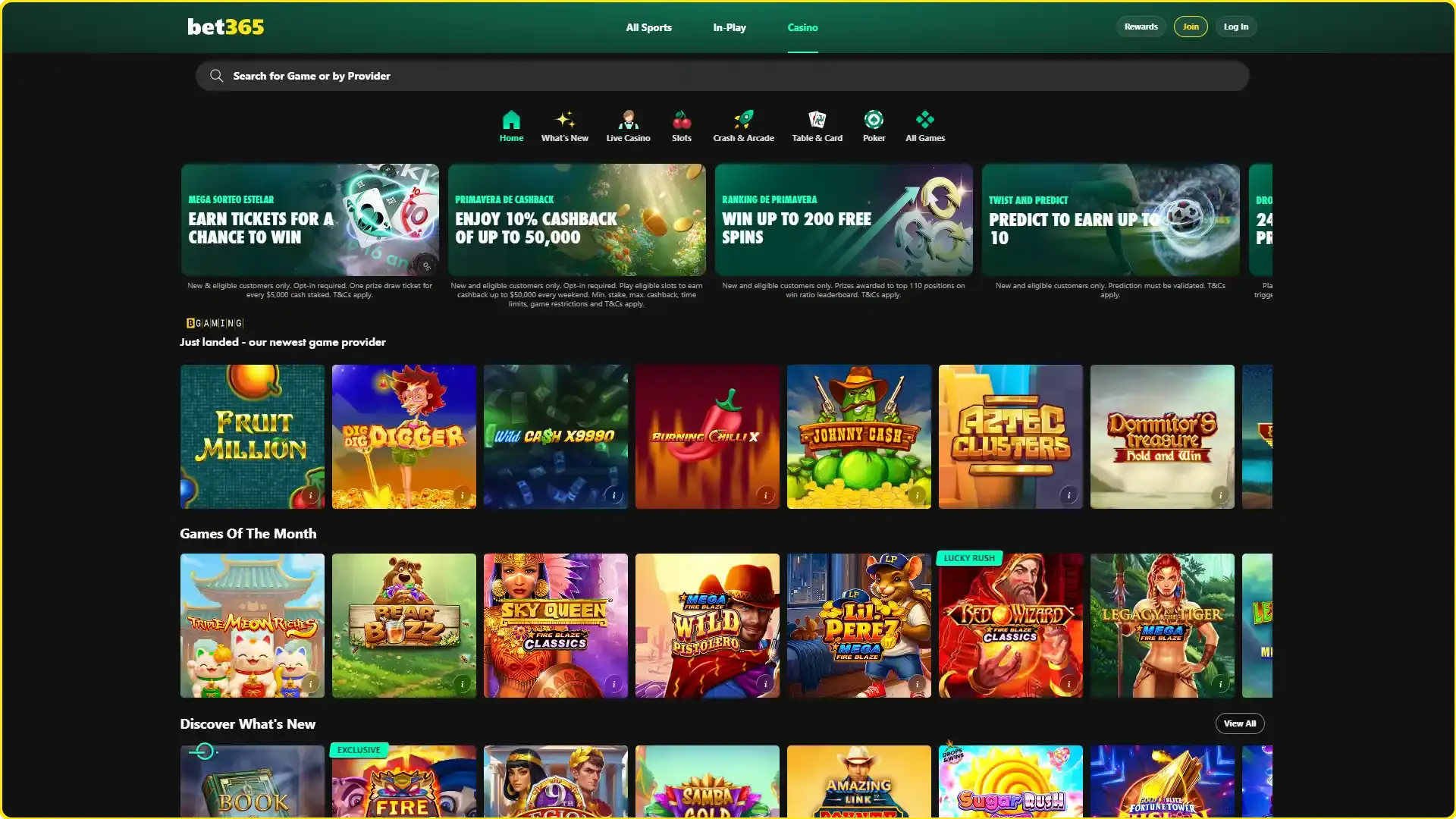Switch to the In-Play tab

click(730, 27)
